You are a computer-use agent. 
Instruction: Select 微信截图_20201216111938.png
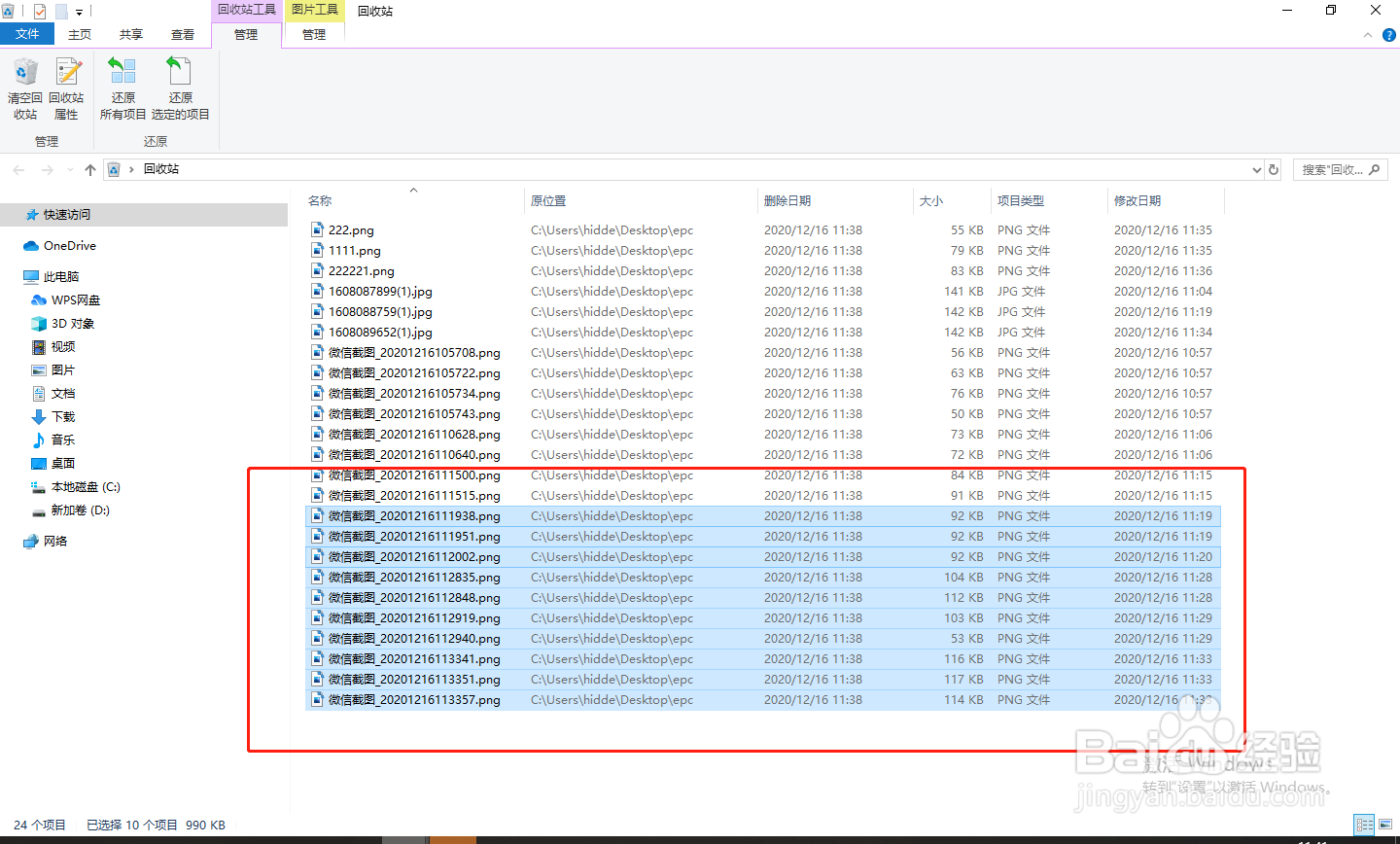point(414,516)
